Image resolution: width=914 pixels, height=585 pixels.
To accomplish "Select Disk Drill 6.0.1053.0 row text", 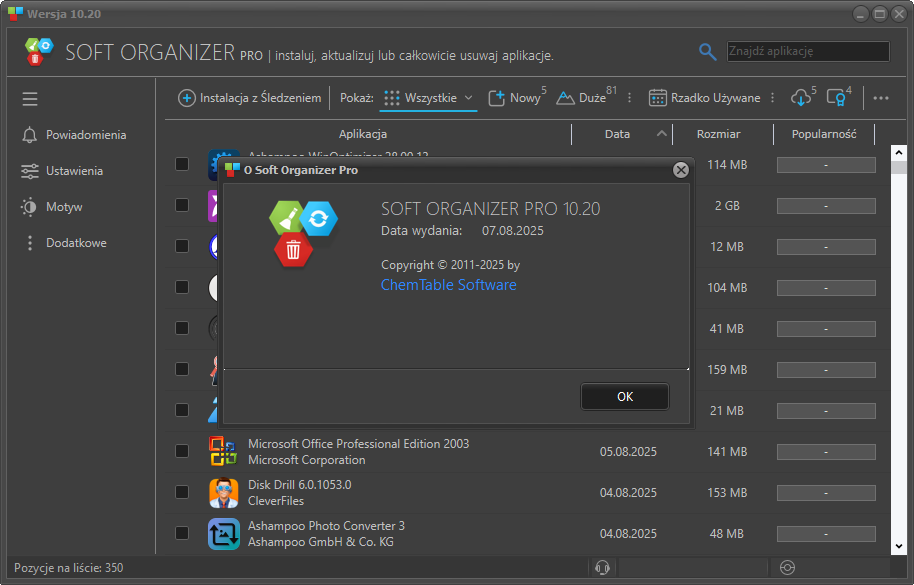I will [300, 485].
